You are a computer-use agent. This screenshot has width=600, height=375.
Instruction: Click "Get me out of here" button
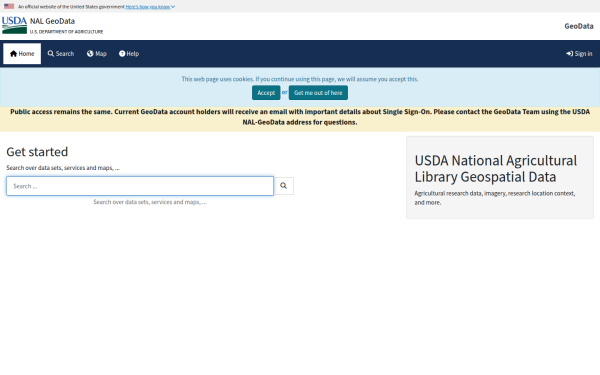tap(318, 93)
